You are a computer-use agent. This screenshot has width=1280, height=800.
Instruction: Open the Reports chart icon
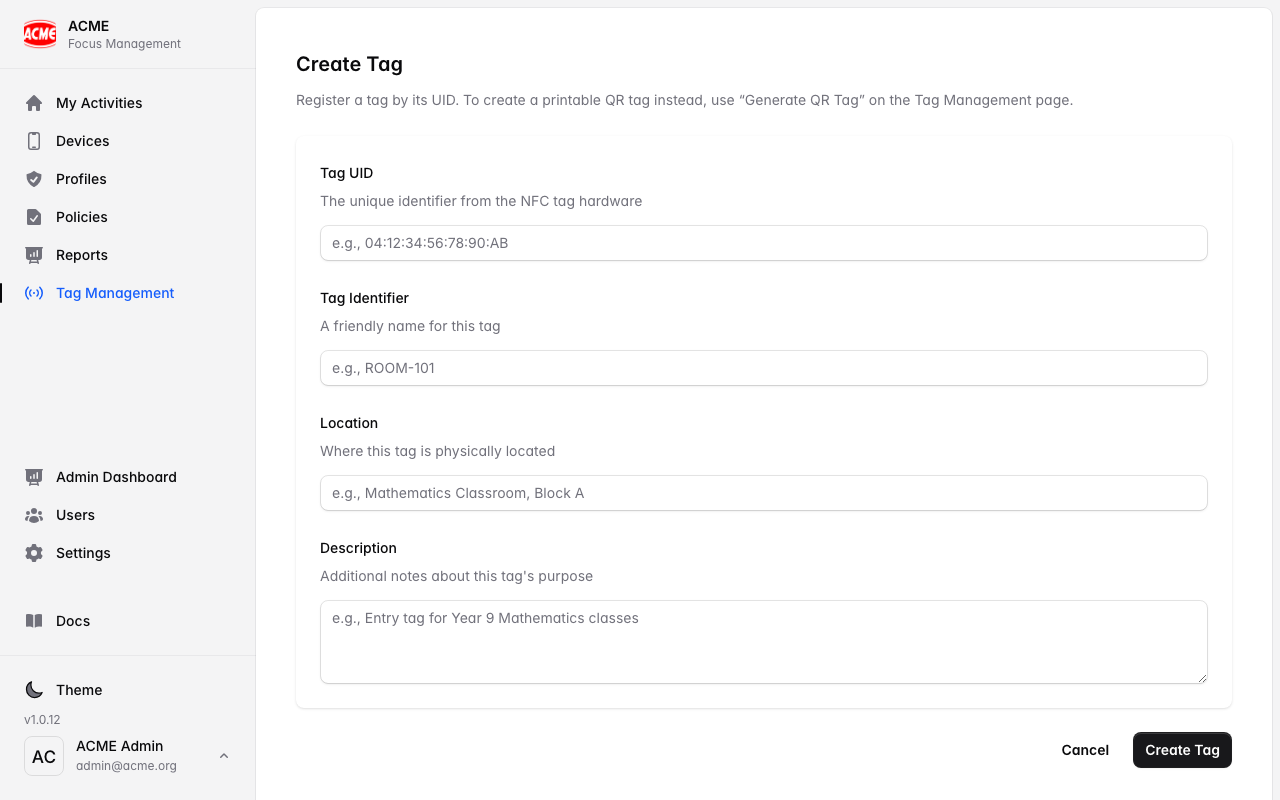[34, 255]
